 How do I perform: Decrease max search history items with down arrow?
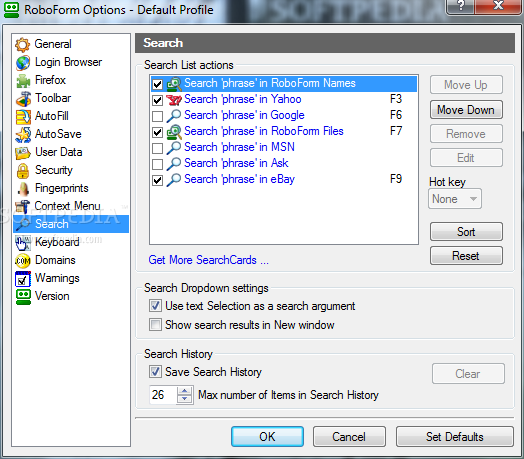[184, 399]
